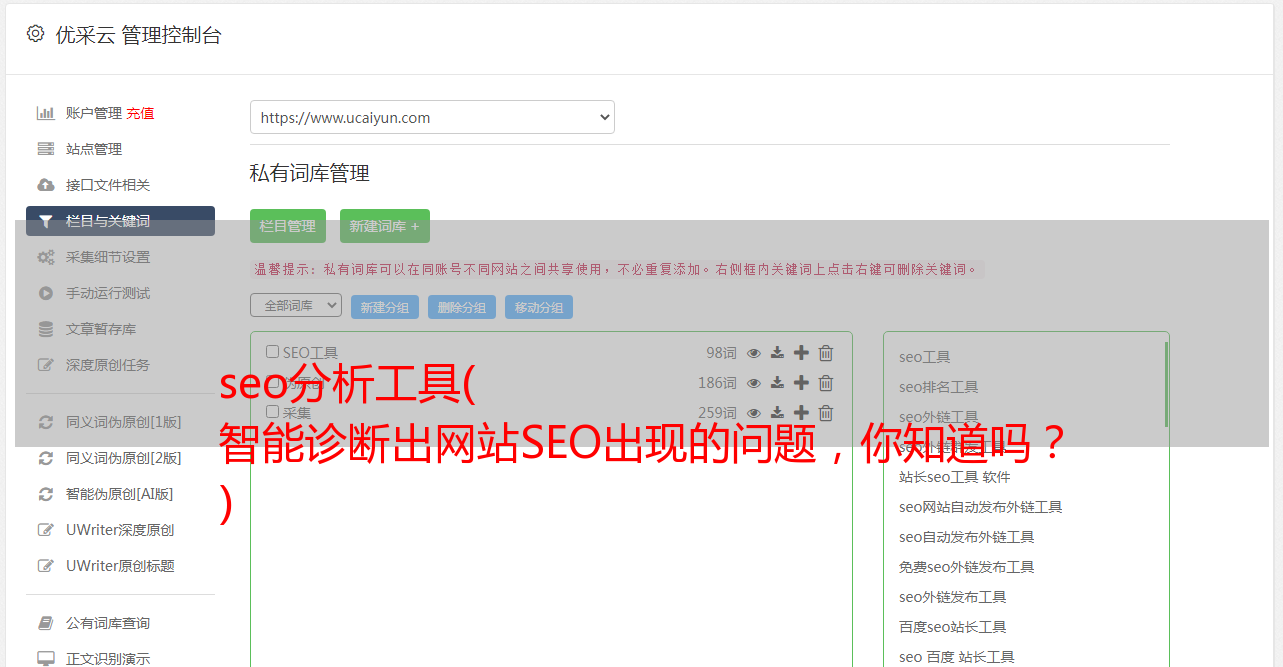Download the 采集 library with 259词
Viewport: 1283px width, 667px height.
777,413
